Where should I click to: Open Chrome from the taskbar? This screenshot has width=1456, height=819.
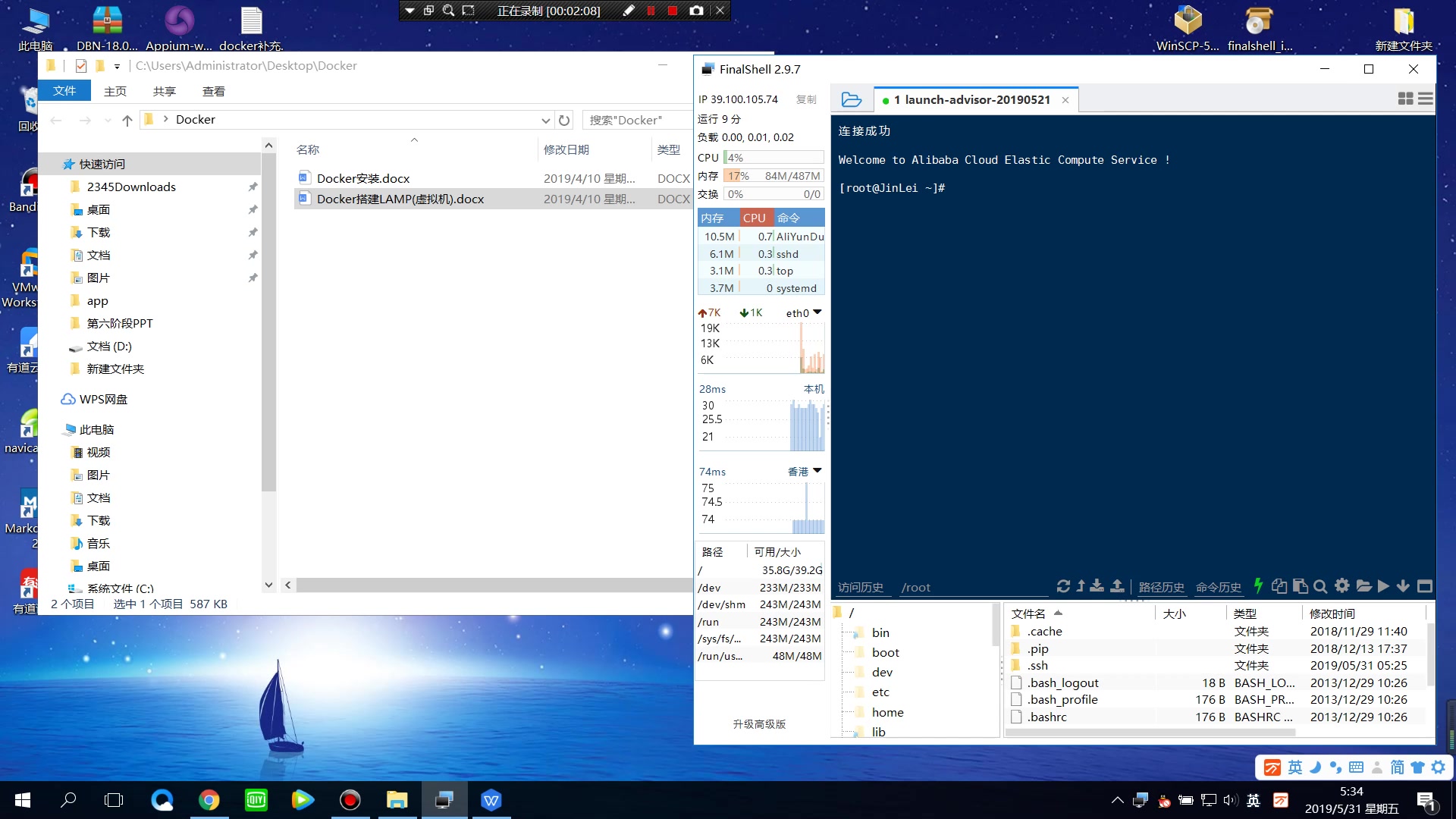209,800
